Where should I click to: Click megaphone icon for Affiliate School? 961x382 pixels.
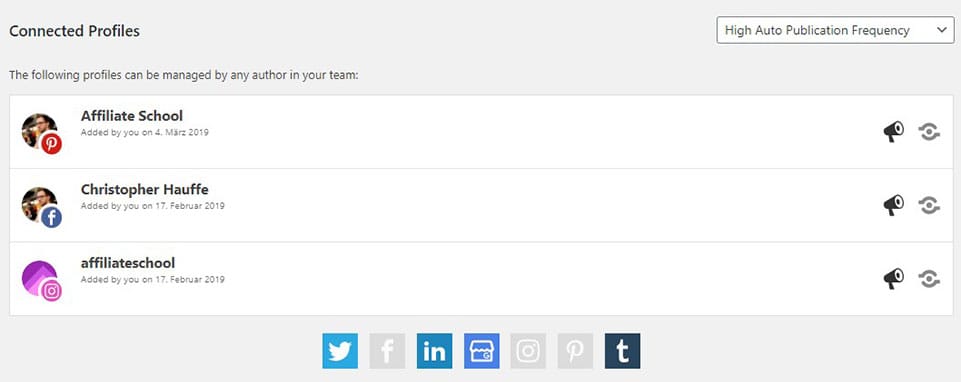[894, 131]
